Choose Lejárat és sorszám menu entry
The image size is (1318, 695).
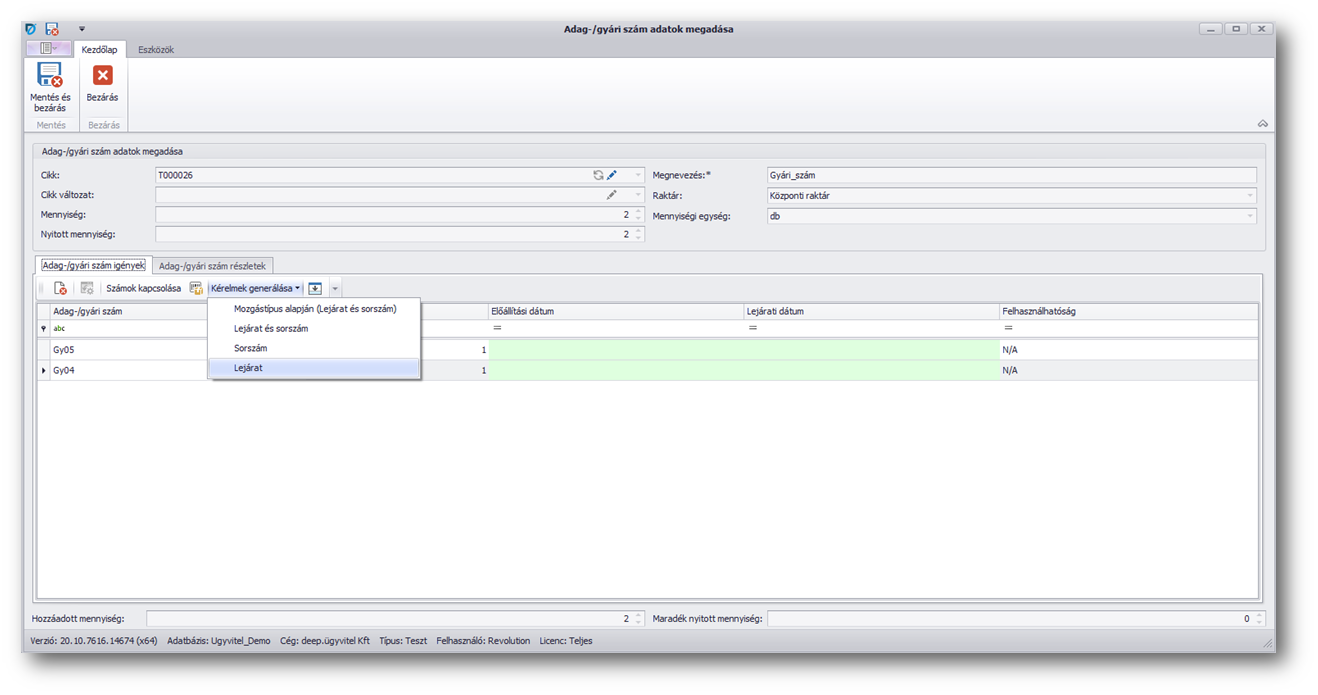[270, 328]
